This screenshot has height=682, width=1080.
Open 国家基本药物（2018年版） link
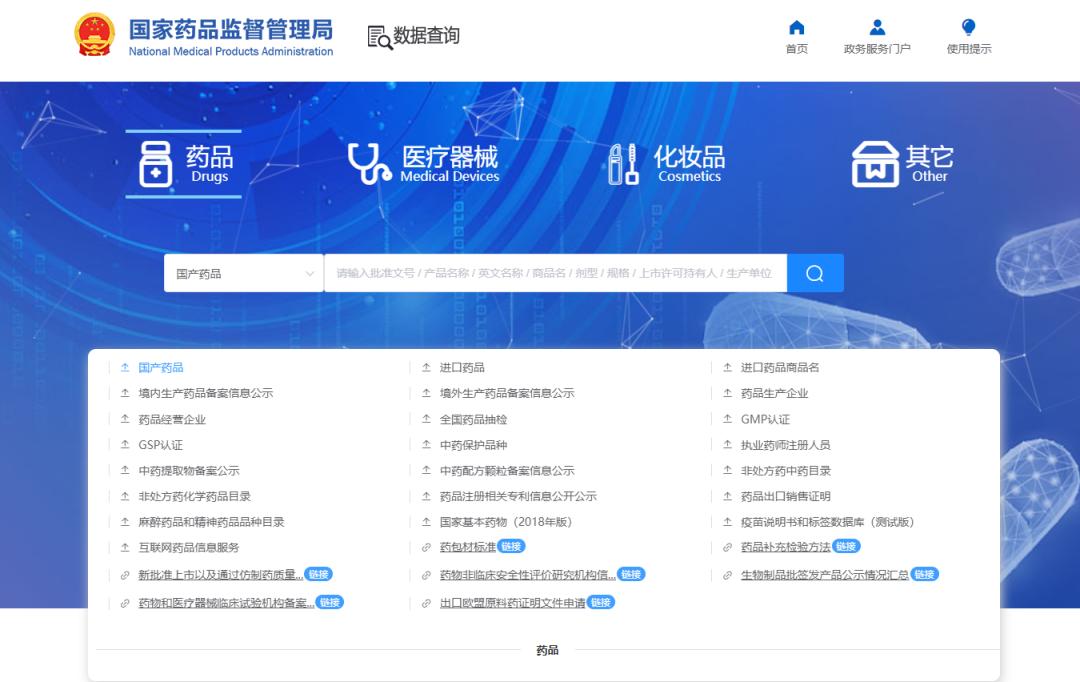(x=506, y=522)
